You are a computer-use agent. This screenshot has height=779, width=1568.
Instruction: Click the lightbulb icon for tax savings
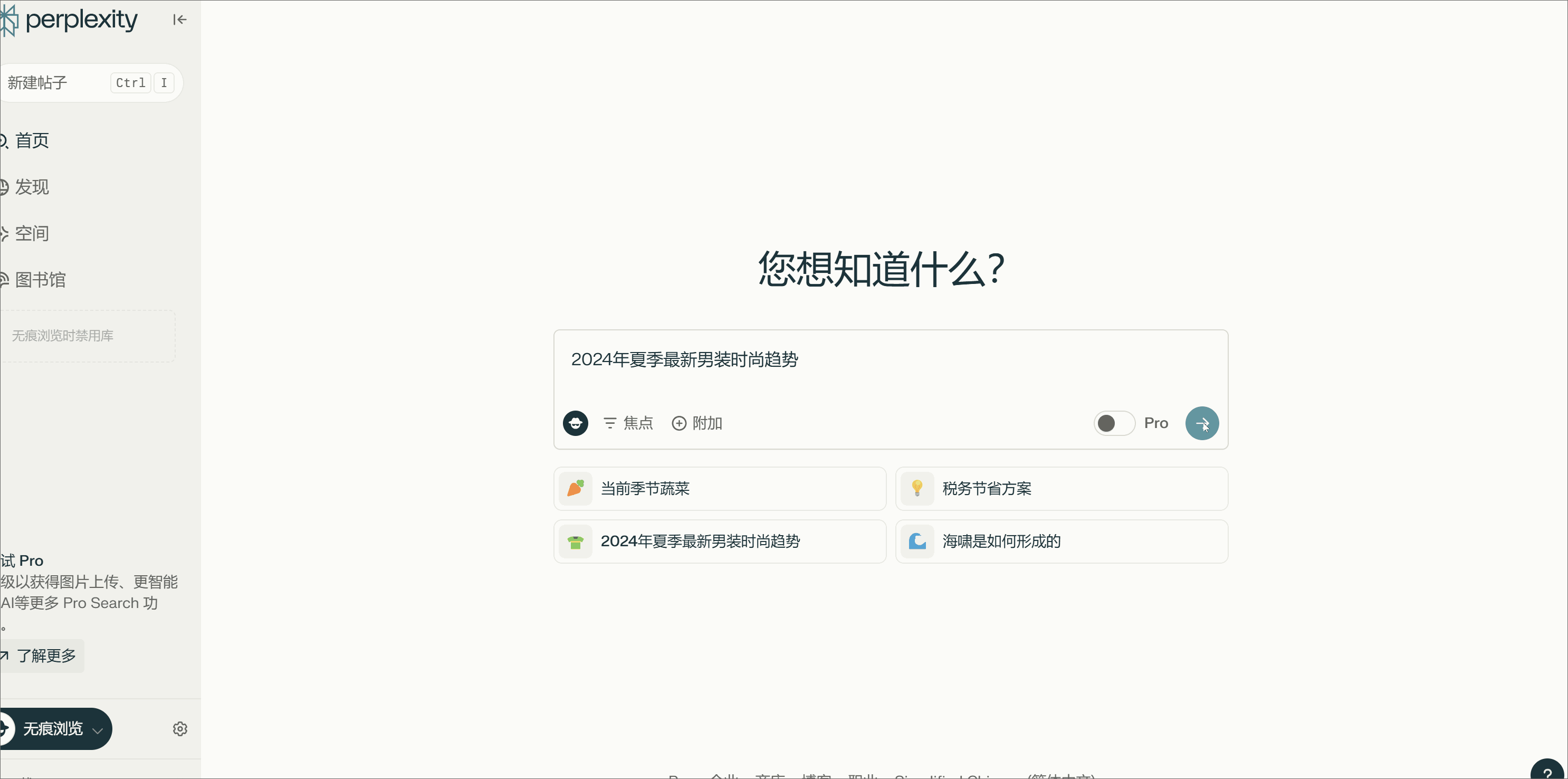tap(917, 489)
